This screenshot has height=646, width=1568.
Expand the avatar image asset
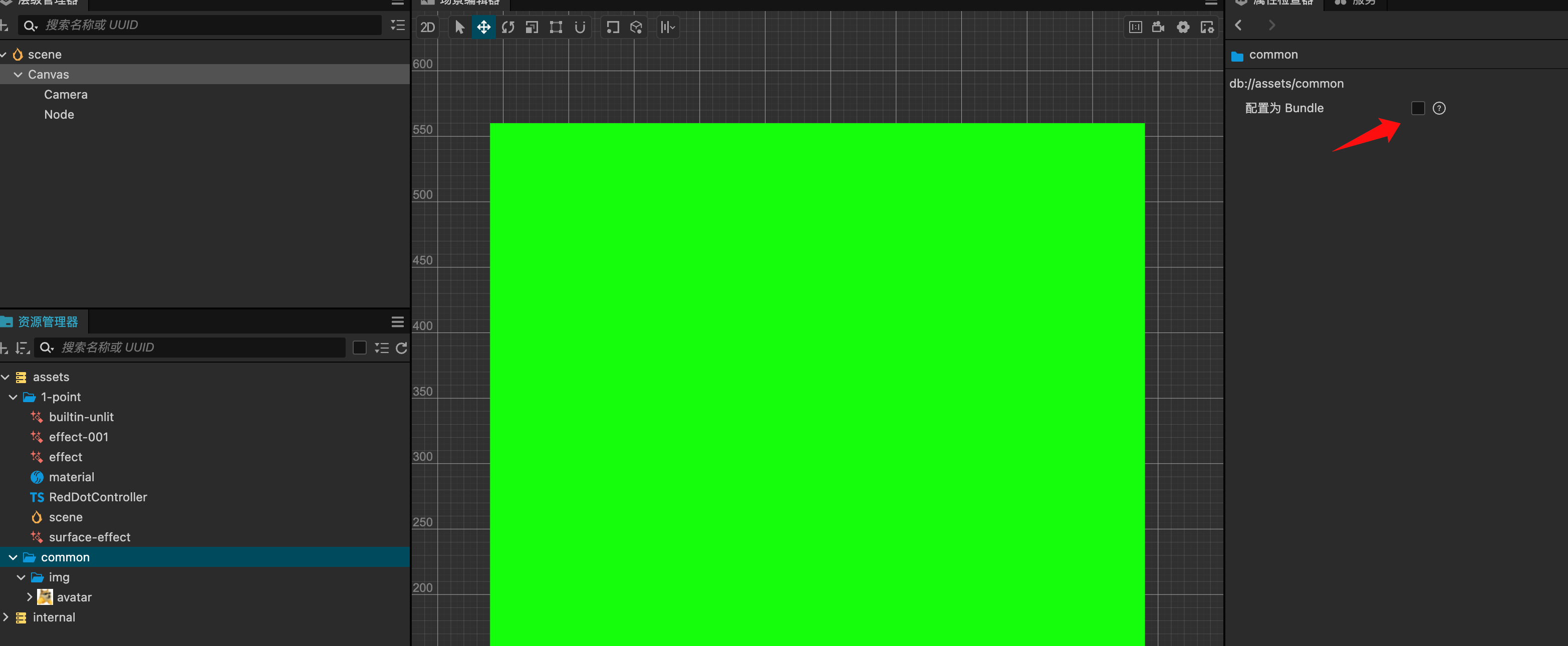[29, 597]
